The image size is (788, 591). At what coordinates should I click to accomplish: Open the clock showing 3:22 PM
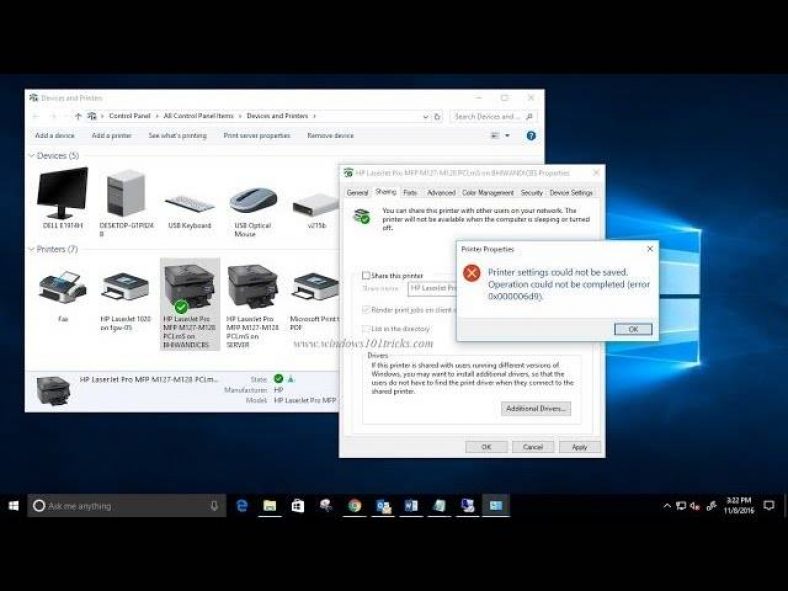(x=739, y=506)
